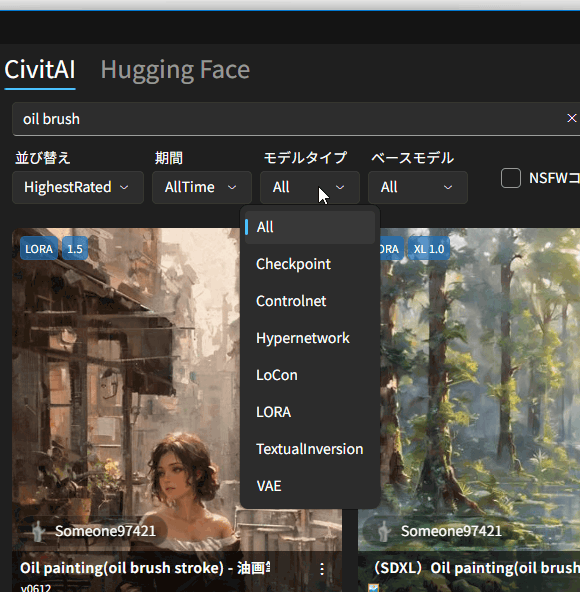Image resolution: width=580 pixels, height=592 pixels.
Task: Click the '(SDXL) Oil painting' card title
Action: pyautogui.click(x=476, y=568)
